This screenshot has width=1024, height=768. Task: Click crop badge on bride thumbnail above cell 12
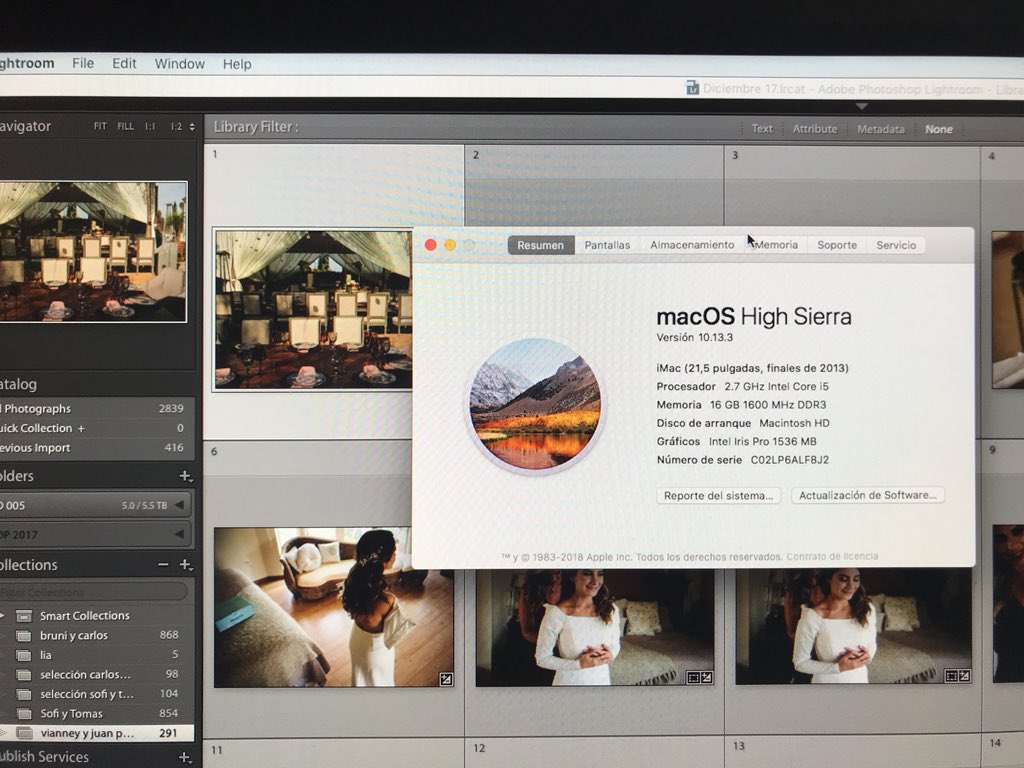[693, 677]
